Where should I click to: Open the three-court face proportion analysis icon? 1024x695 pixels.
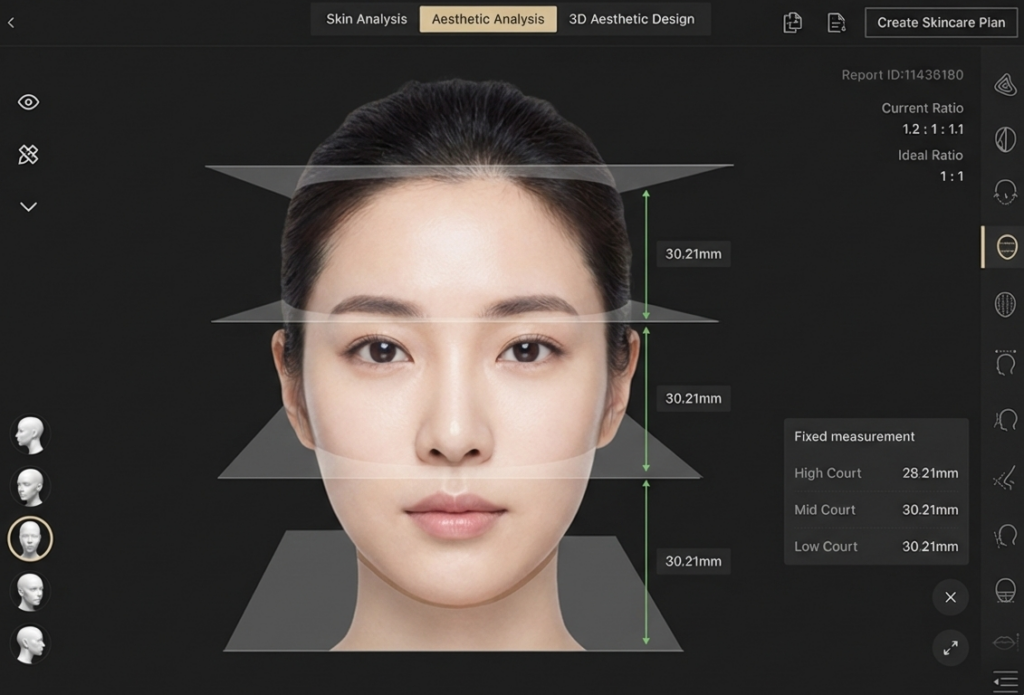(x=1006, y=246)
